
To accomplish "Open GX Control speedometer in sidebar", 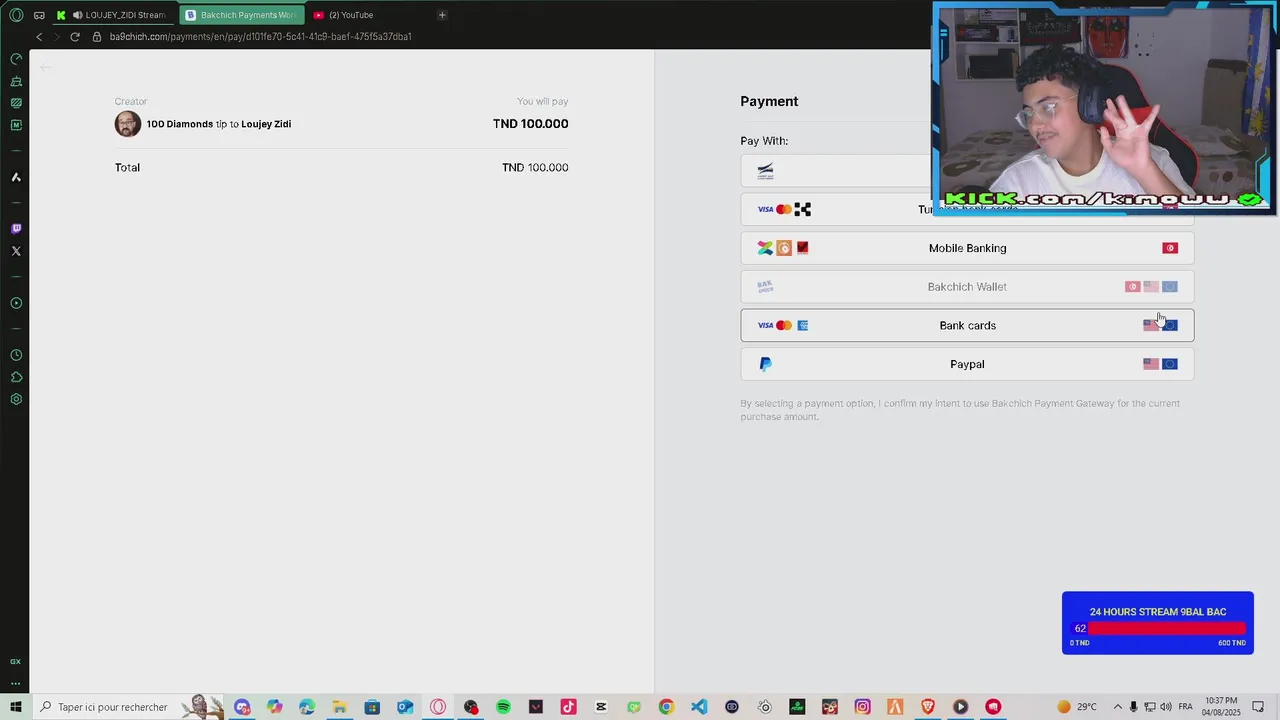I will pyautogui.click(x=16, y=59).
